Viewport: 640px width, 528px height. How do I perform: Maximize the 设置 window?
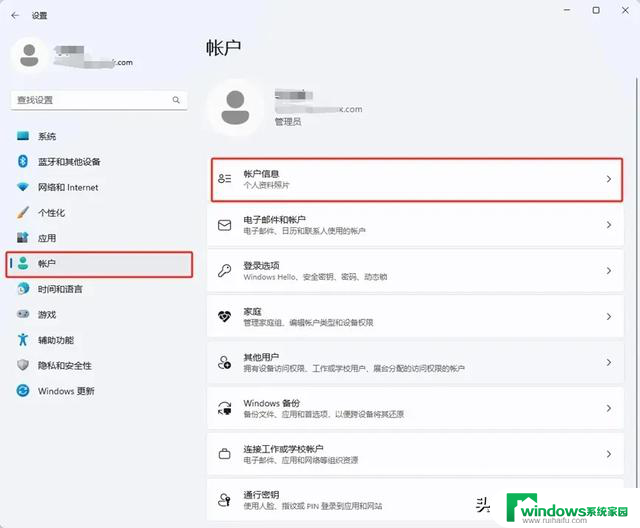pos(596,10)
